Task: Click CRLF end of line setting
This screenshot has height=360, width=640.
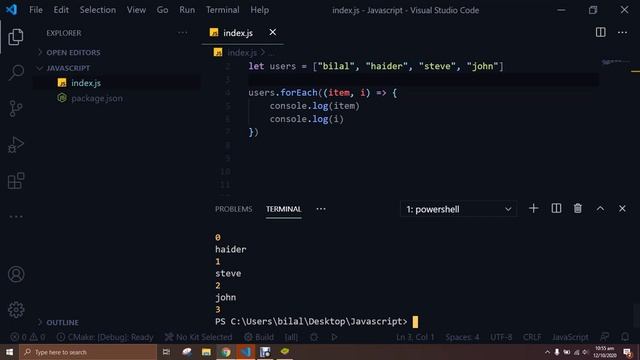Action: point(532,337)
